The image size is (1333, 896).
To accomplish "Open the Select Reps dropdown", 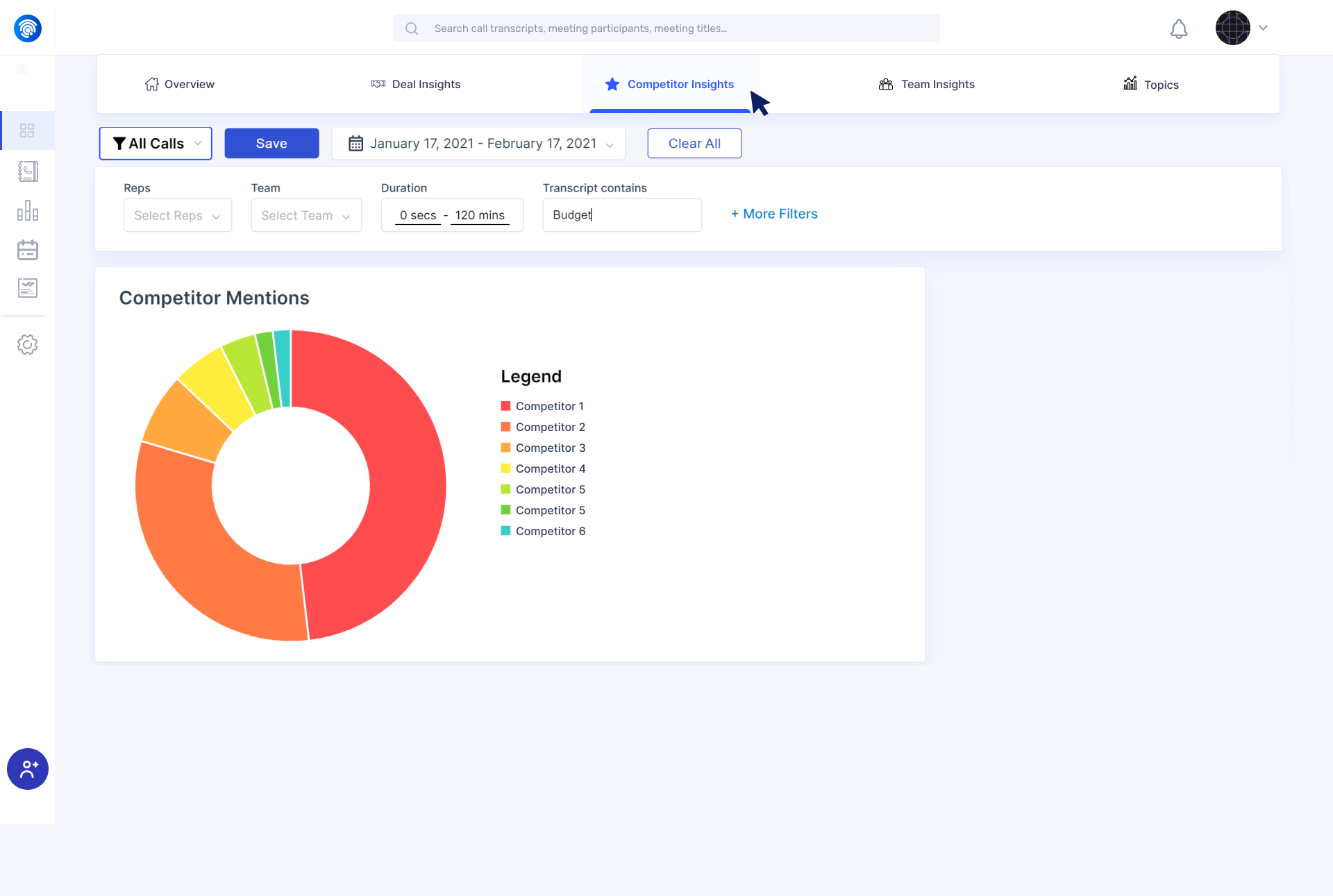I will (x=177, y=215).
